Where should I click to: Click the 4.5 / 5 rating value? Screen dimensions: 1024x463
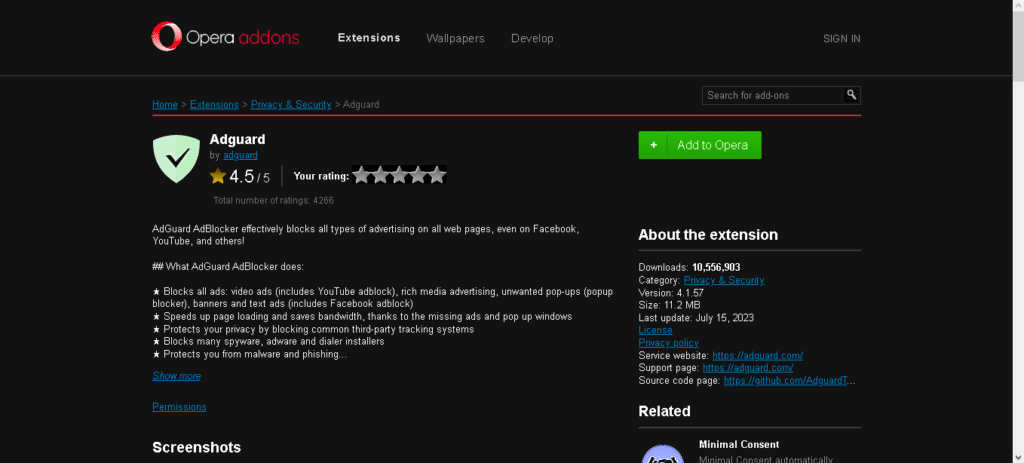coord(249,176)
